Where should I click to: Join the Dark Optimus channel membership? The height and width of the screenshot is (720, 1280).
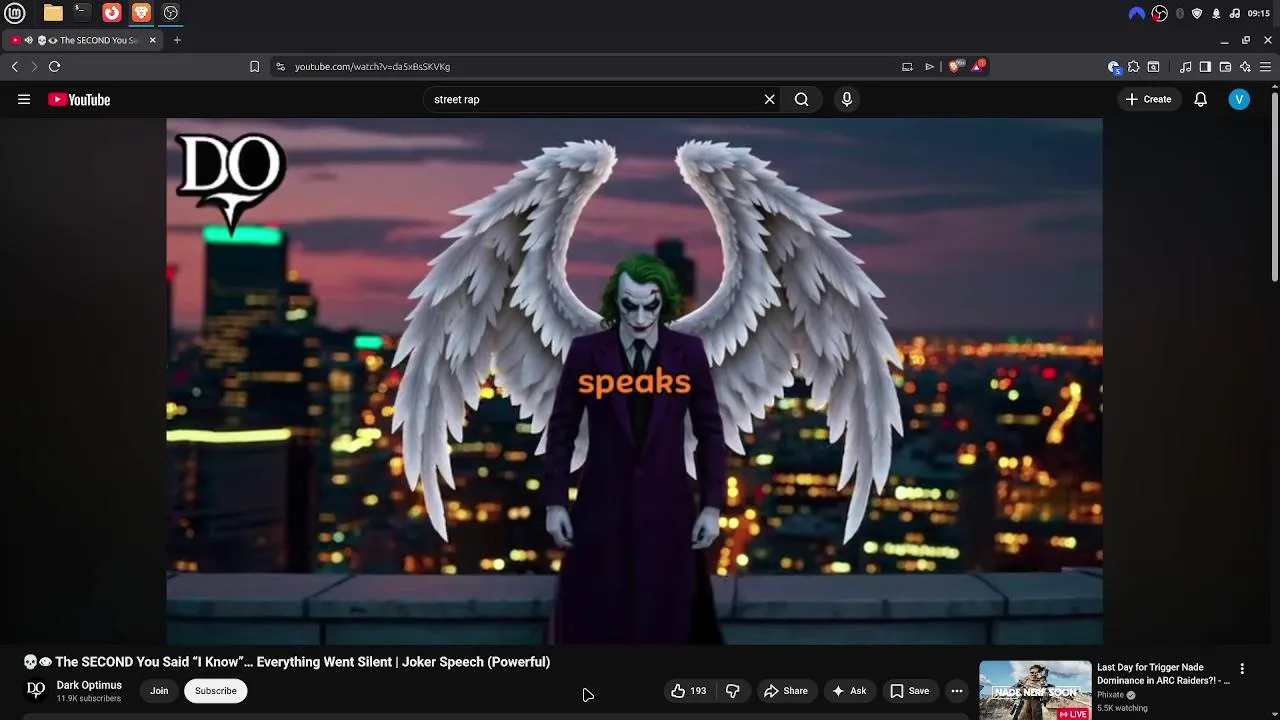(159, 691)
